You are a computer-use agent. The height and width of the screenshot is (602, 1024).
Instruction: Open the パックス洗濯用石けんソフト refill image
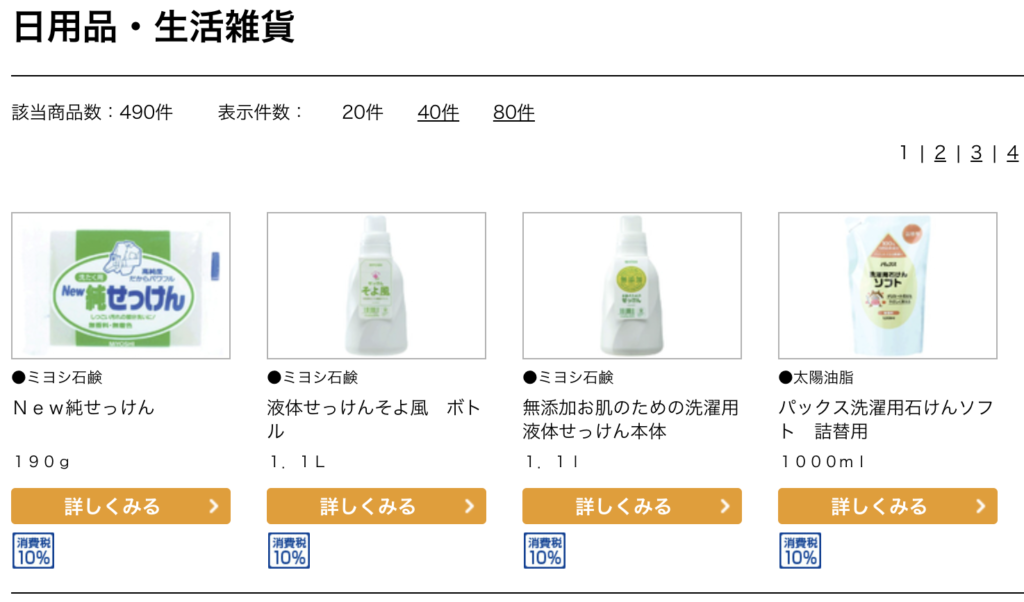[888, 285]
